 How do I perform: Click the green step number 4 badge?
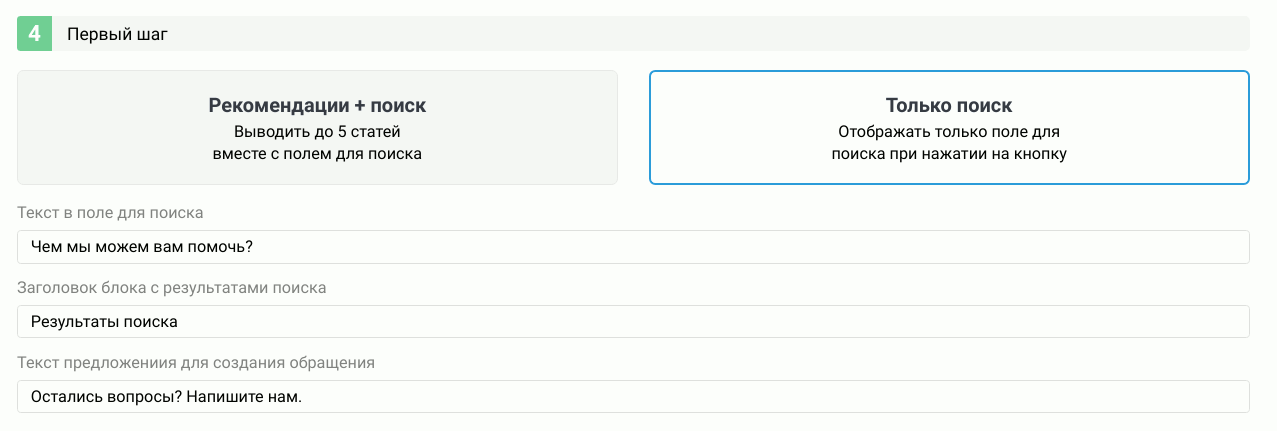[34, 34]
